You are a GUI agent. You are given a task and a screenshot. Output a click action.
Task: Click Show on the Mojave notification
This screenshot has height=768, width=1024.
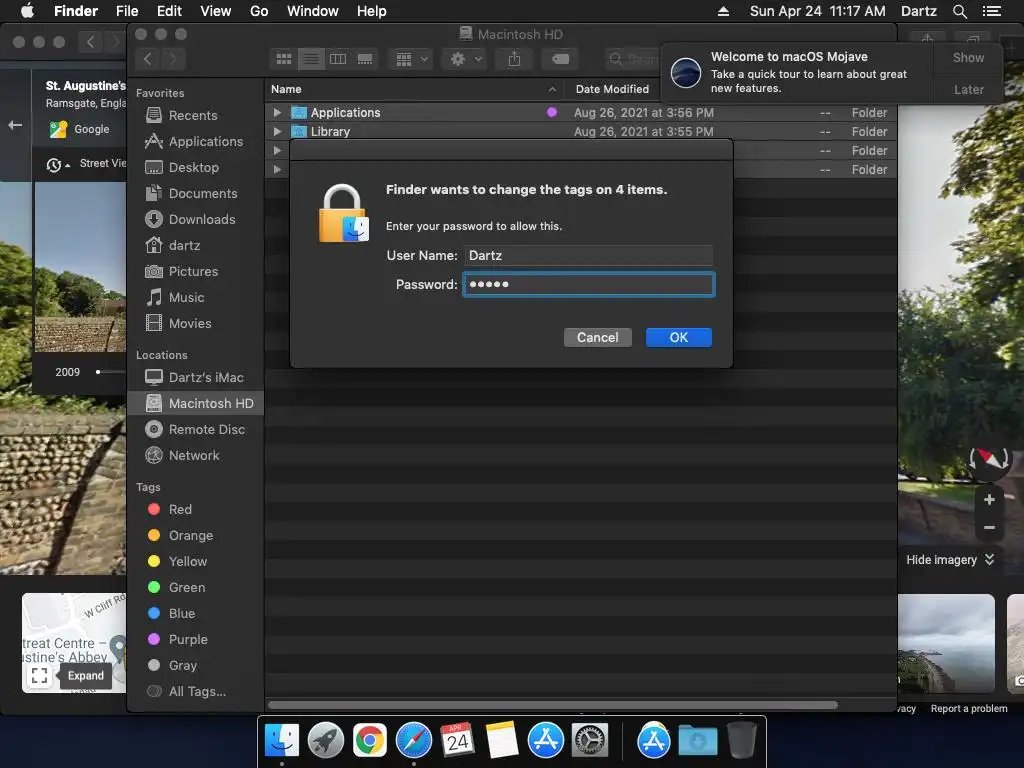(x=968, y=58)
